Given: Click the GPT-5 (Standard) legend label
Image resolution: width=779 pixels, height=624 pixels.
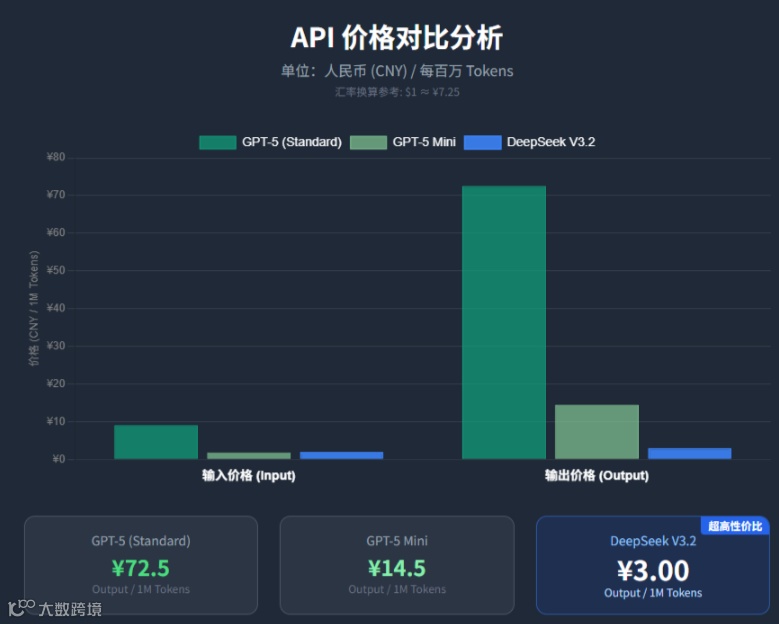Looking at the screenshot, I should [292, 142].
